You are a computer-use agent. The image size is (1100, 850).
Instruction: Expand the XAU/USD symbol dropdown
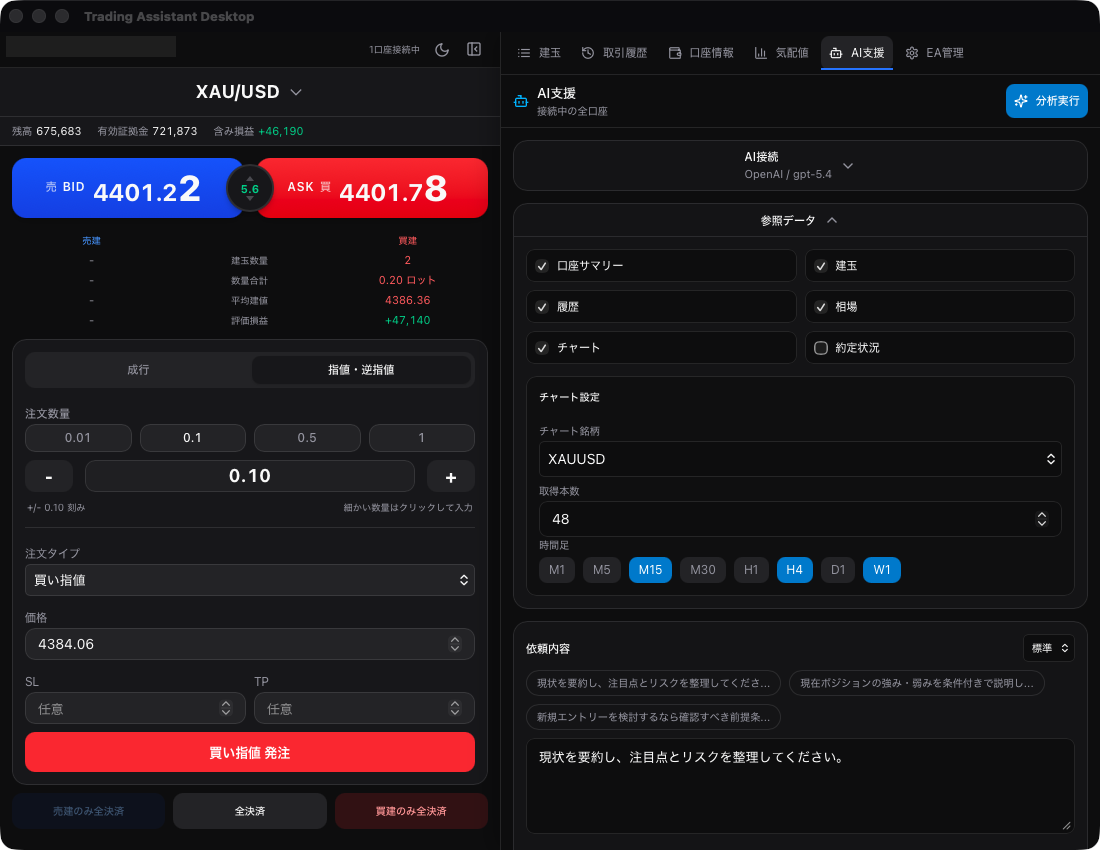250,92
